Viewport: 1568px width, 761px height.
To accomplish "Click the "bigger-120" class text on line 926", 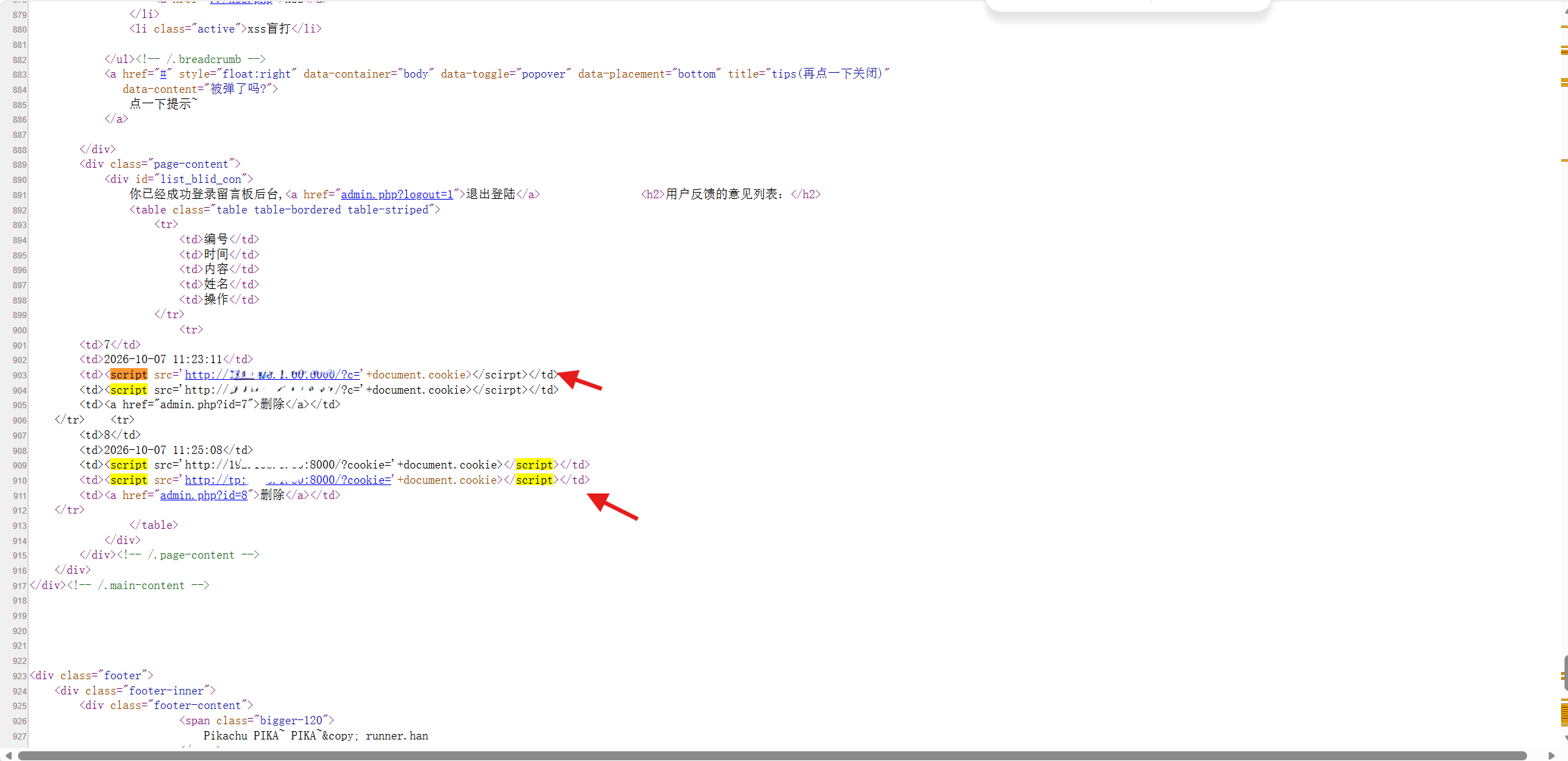I will coord(291,721).
